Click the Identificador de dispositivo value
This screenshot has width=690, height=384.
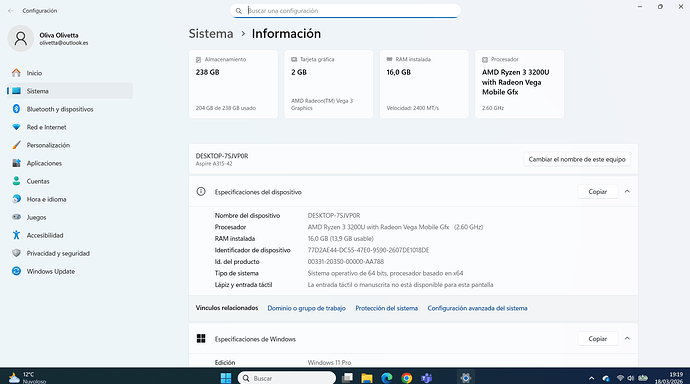[368, 250]
